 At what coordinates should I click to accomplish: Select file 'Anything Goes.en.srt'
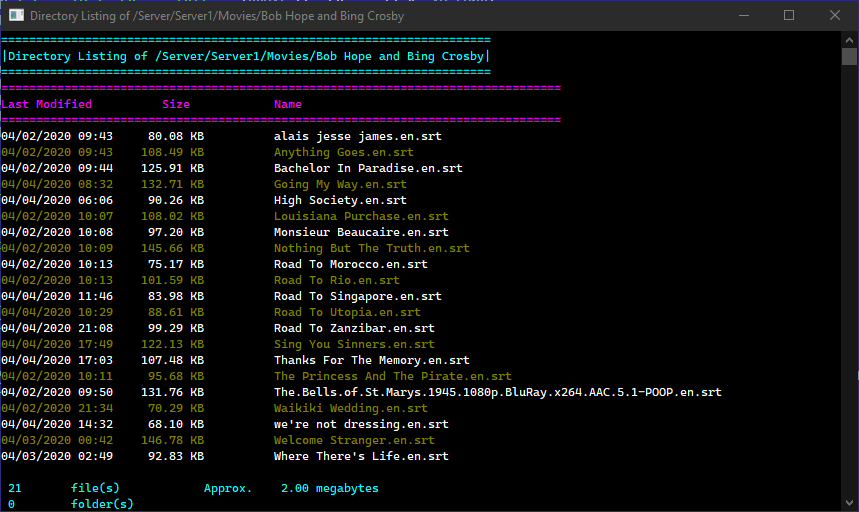[343, 152]
